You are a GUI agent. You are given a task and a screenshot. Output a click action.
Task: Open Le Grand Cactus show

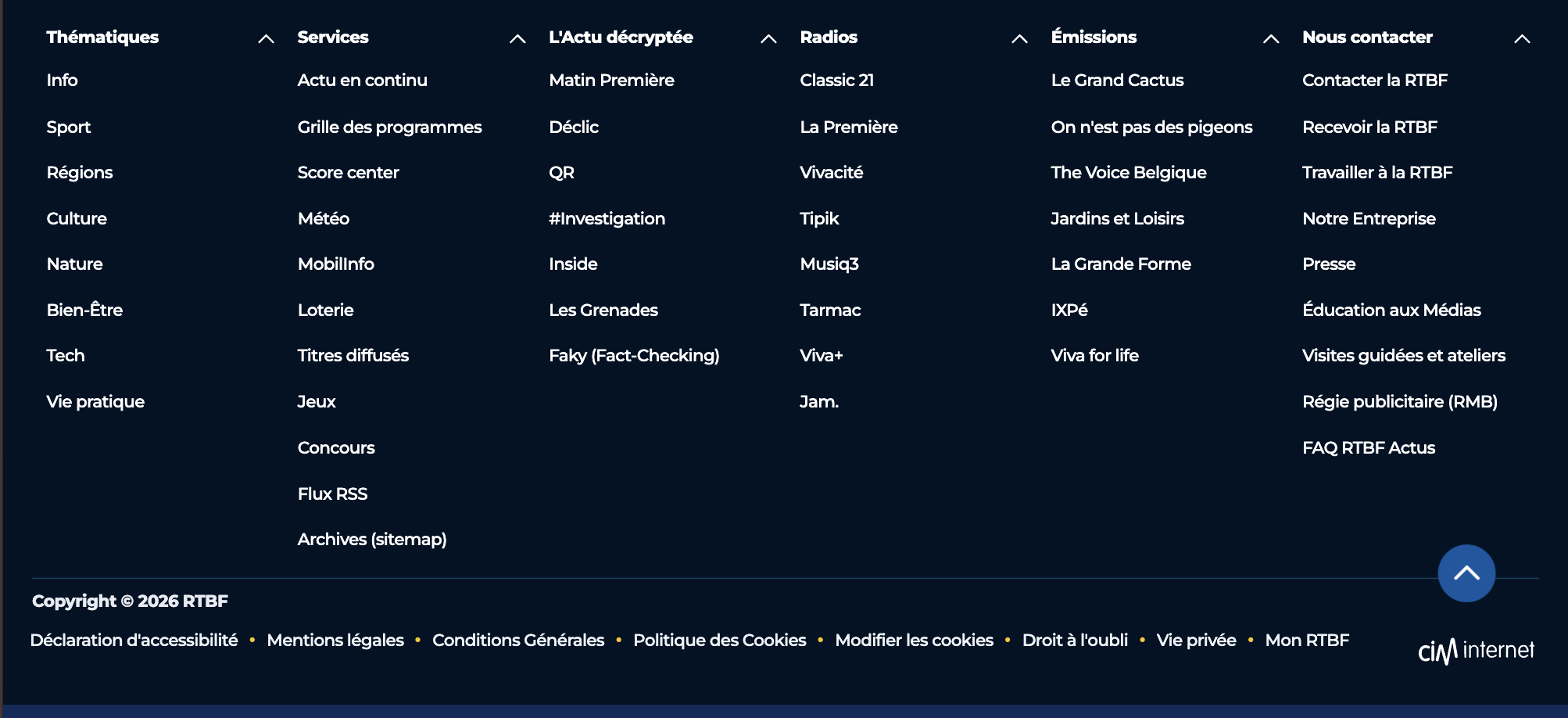pos(1118,80)
